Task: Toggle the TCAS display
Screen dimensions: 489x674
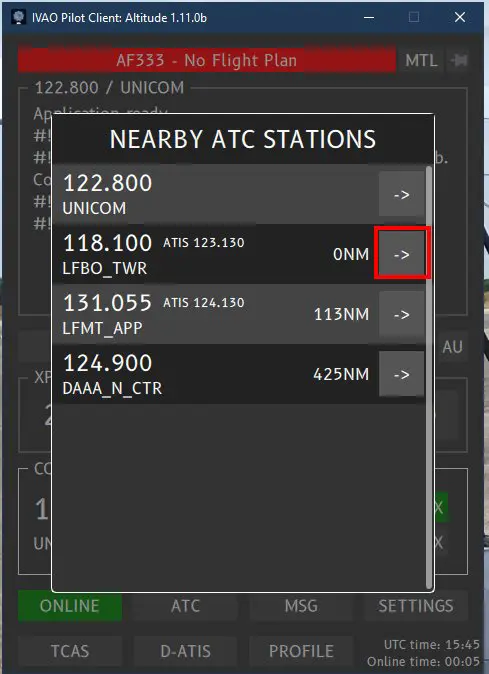Action: coord(70,651)
